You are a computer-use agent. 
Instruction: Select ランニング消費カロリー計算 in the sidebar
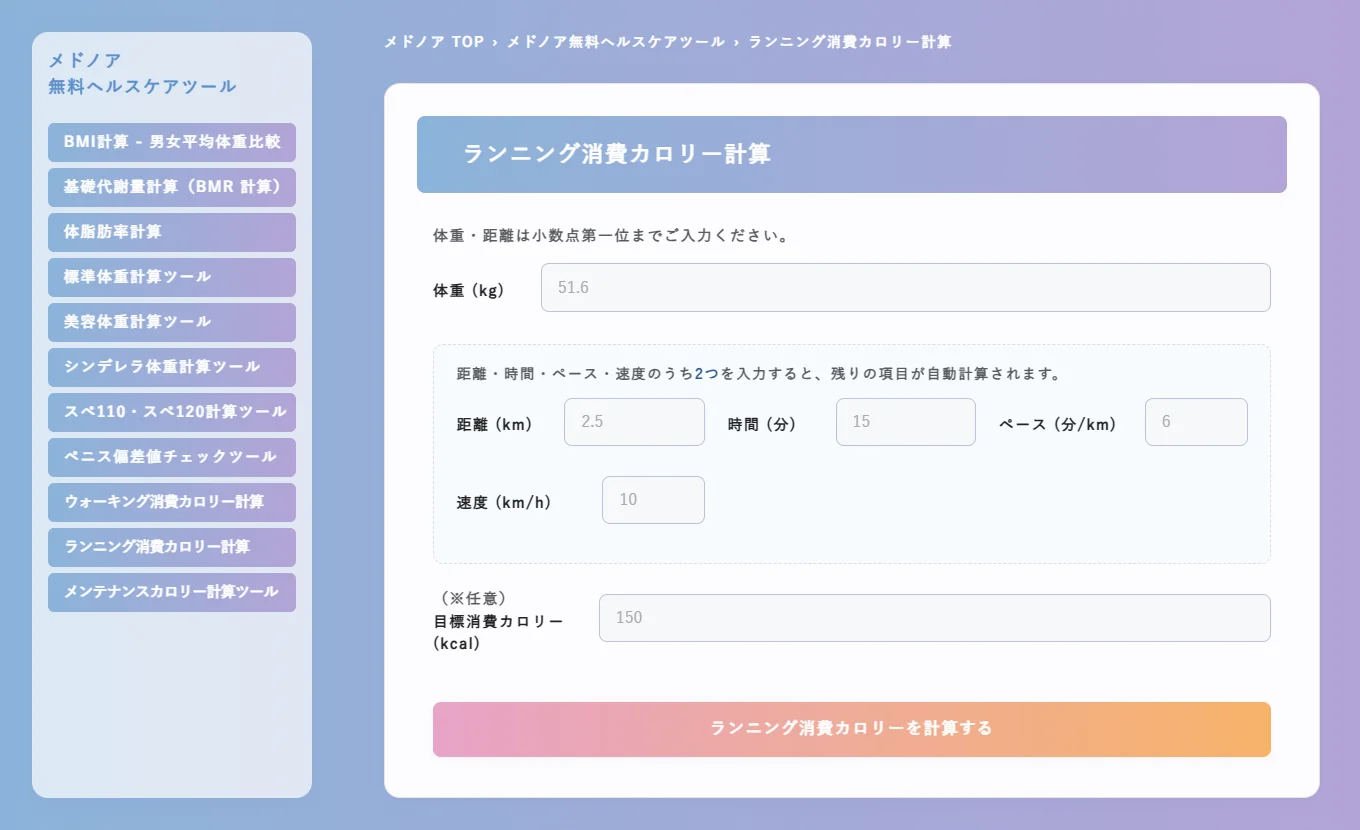[171, 547]
